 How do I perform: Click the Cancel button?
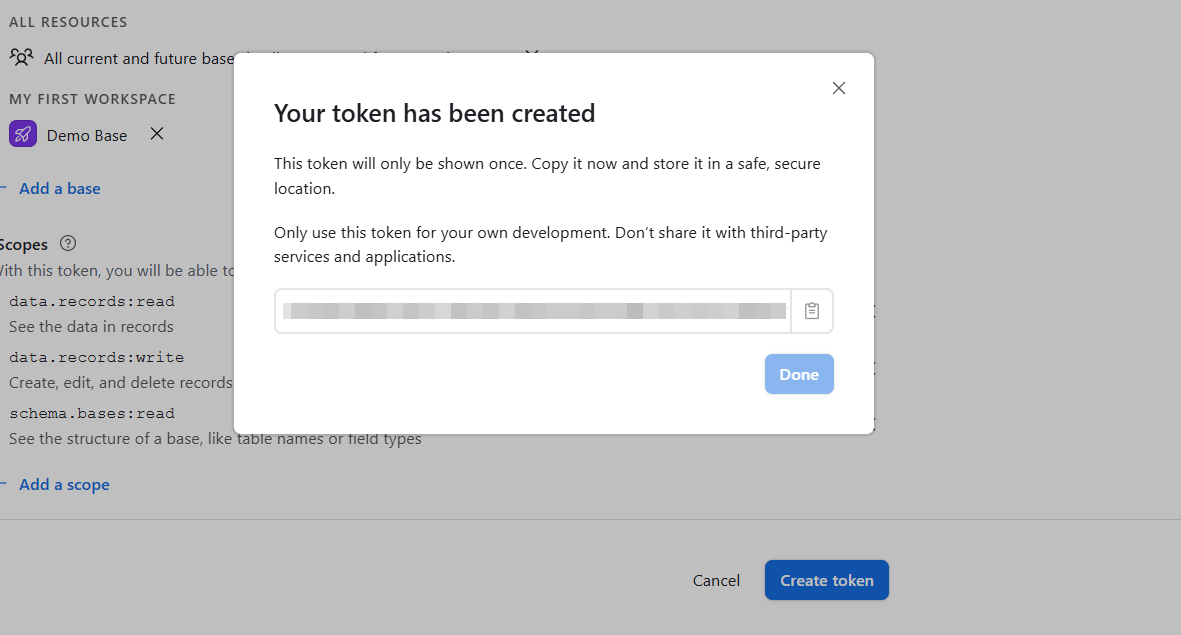(x=716, y=581)
